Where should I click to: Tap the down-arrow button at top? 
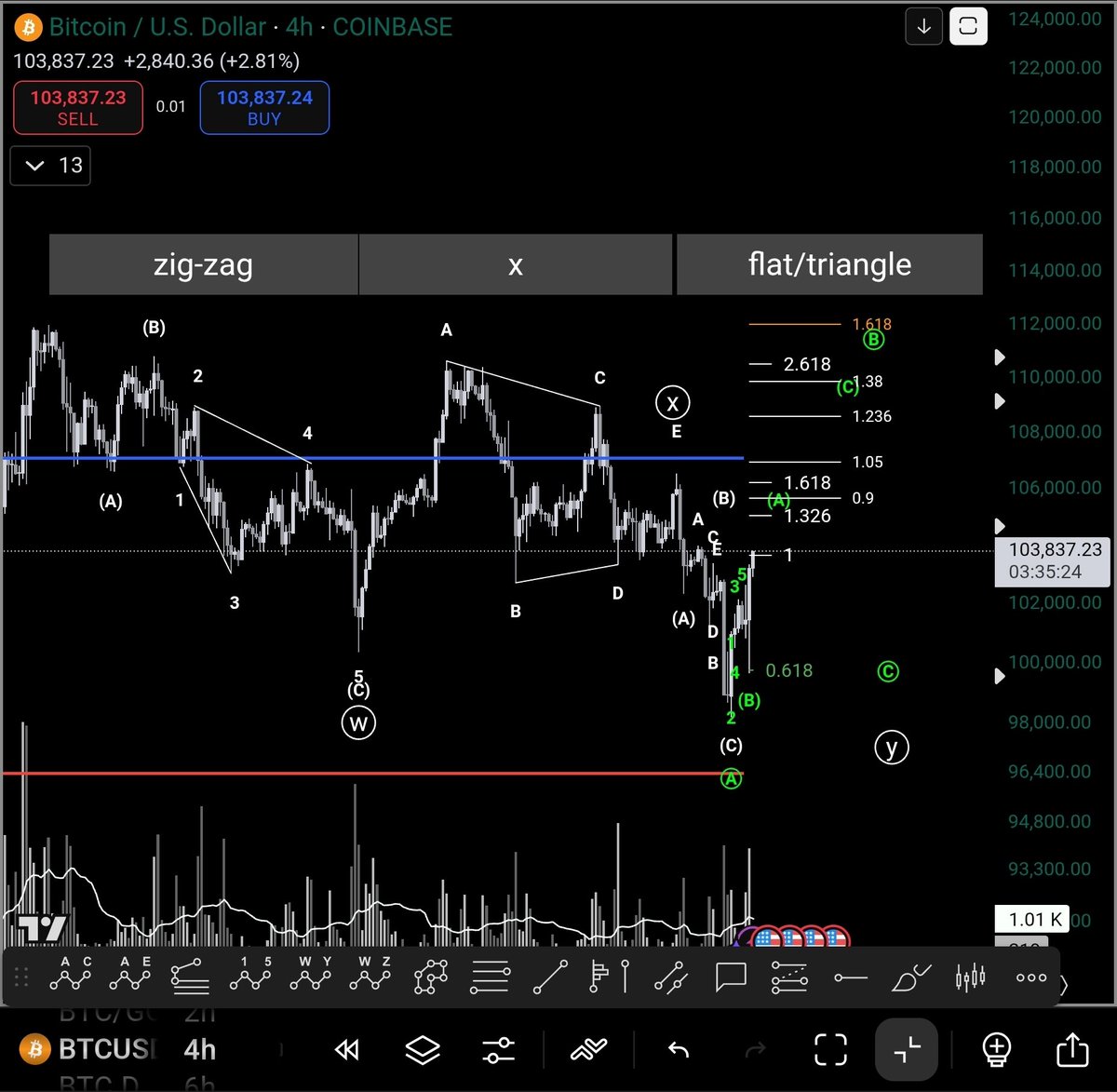click(924, 27)
